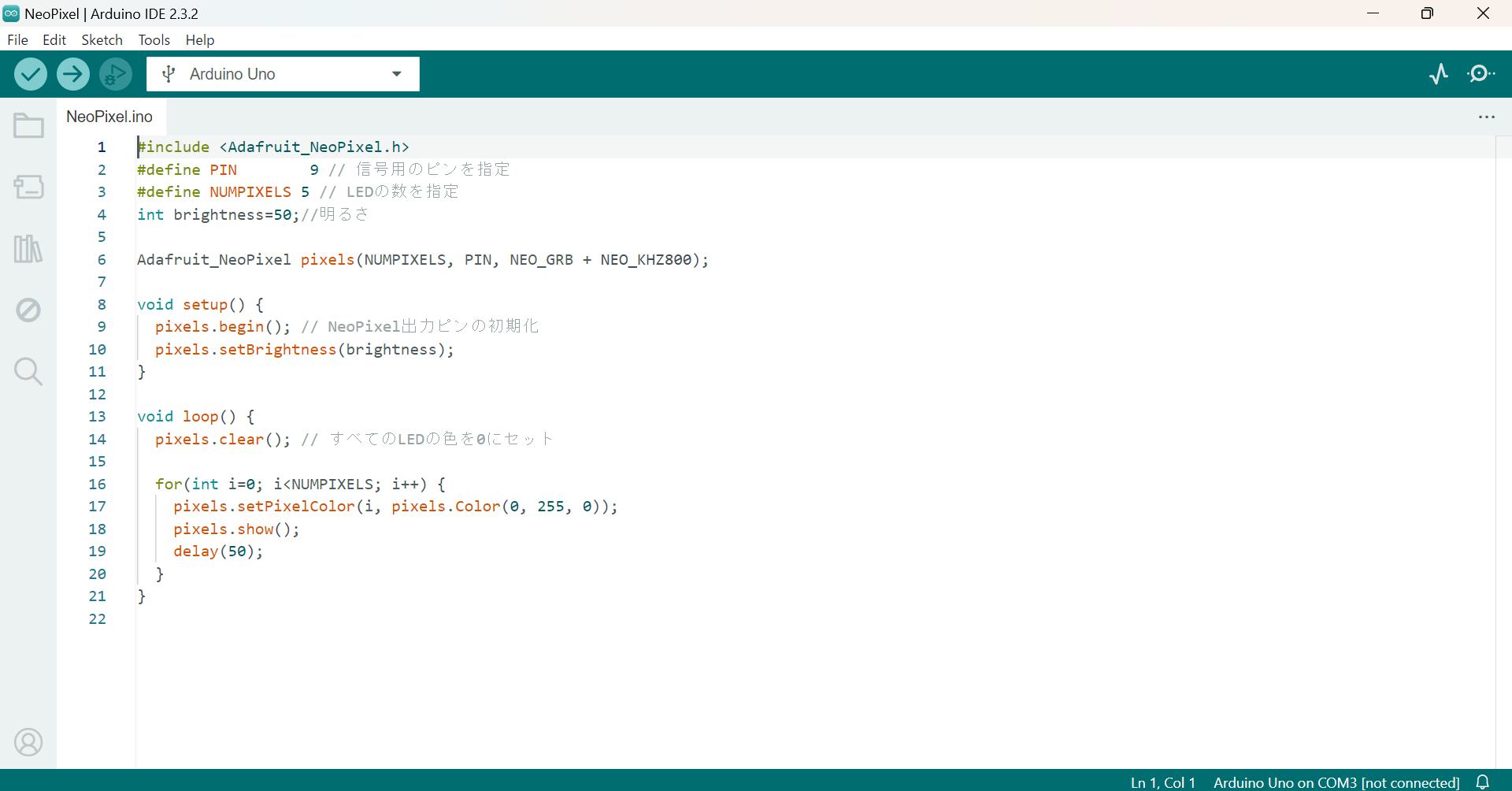Viewport: 1512px width, 791px height.
Task: Minimize the Arduino IDE window
Action: (x=1373, y=13)
